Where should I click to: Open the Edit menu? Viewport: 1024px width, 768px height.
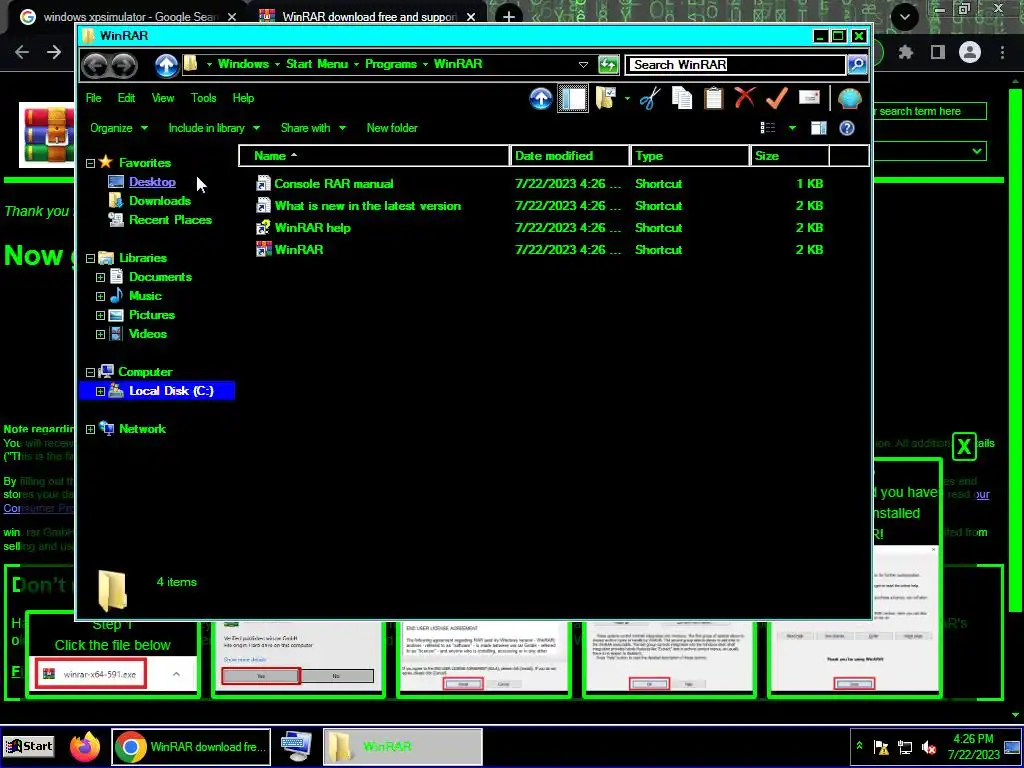pyautogui.click(x=126, y=98)
